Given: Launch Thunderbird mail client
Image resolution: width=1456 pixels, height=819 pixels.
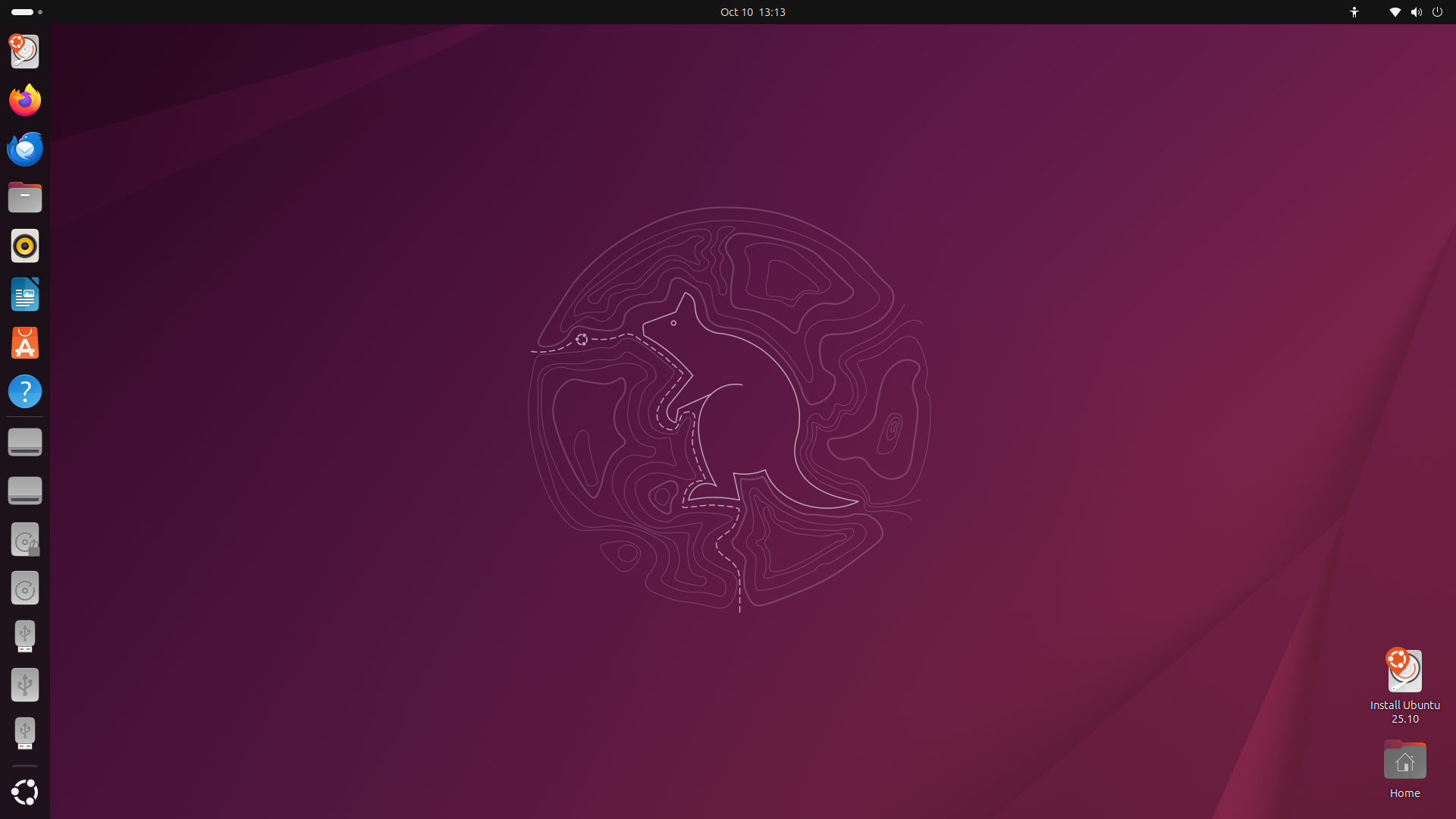Looking at the screenshot, I should [24, 149].
